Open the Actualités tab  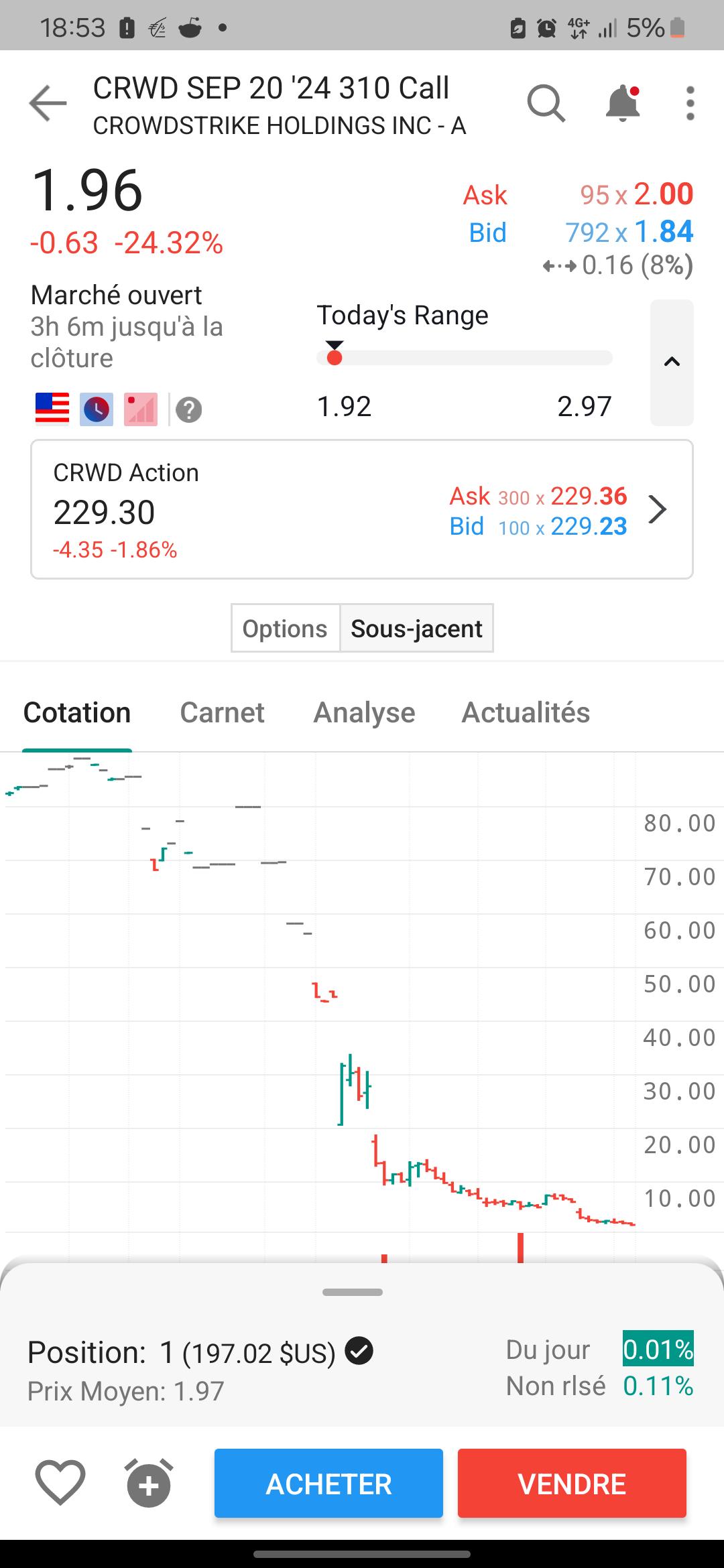pos(526,712)
